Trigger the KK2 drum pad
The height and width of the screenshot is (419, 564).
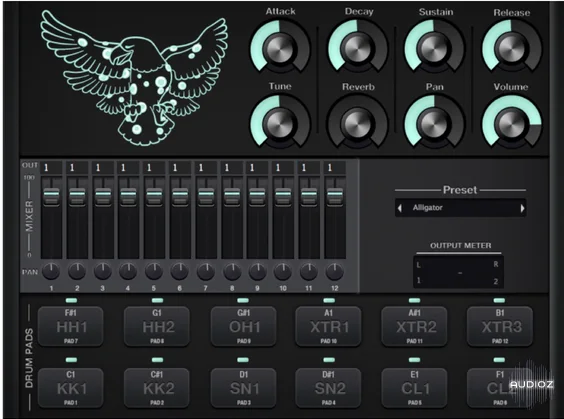pyautogui.click(x=157, y=388)
